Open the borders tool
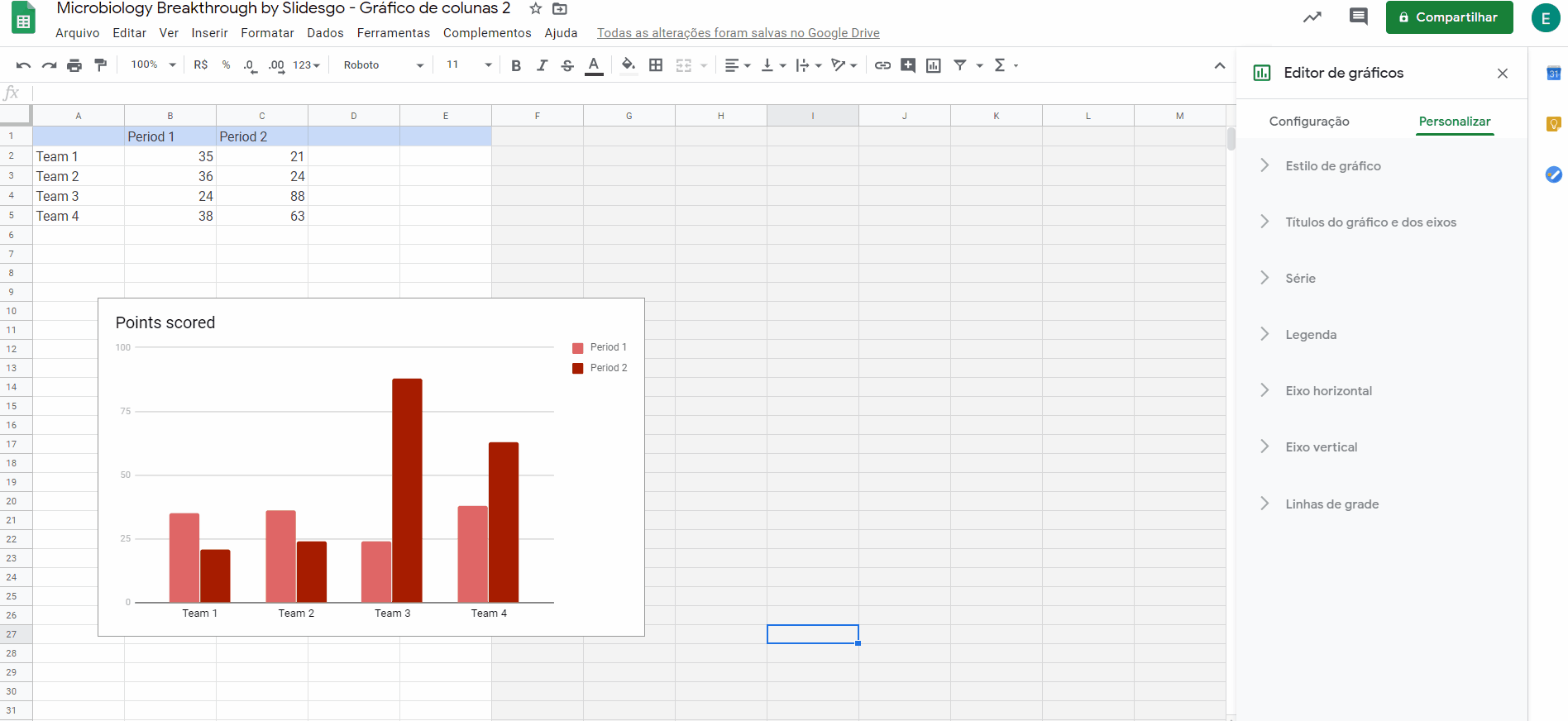1568x721 pixels. pyautogui.click(x=656, y=65)
